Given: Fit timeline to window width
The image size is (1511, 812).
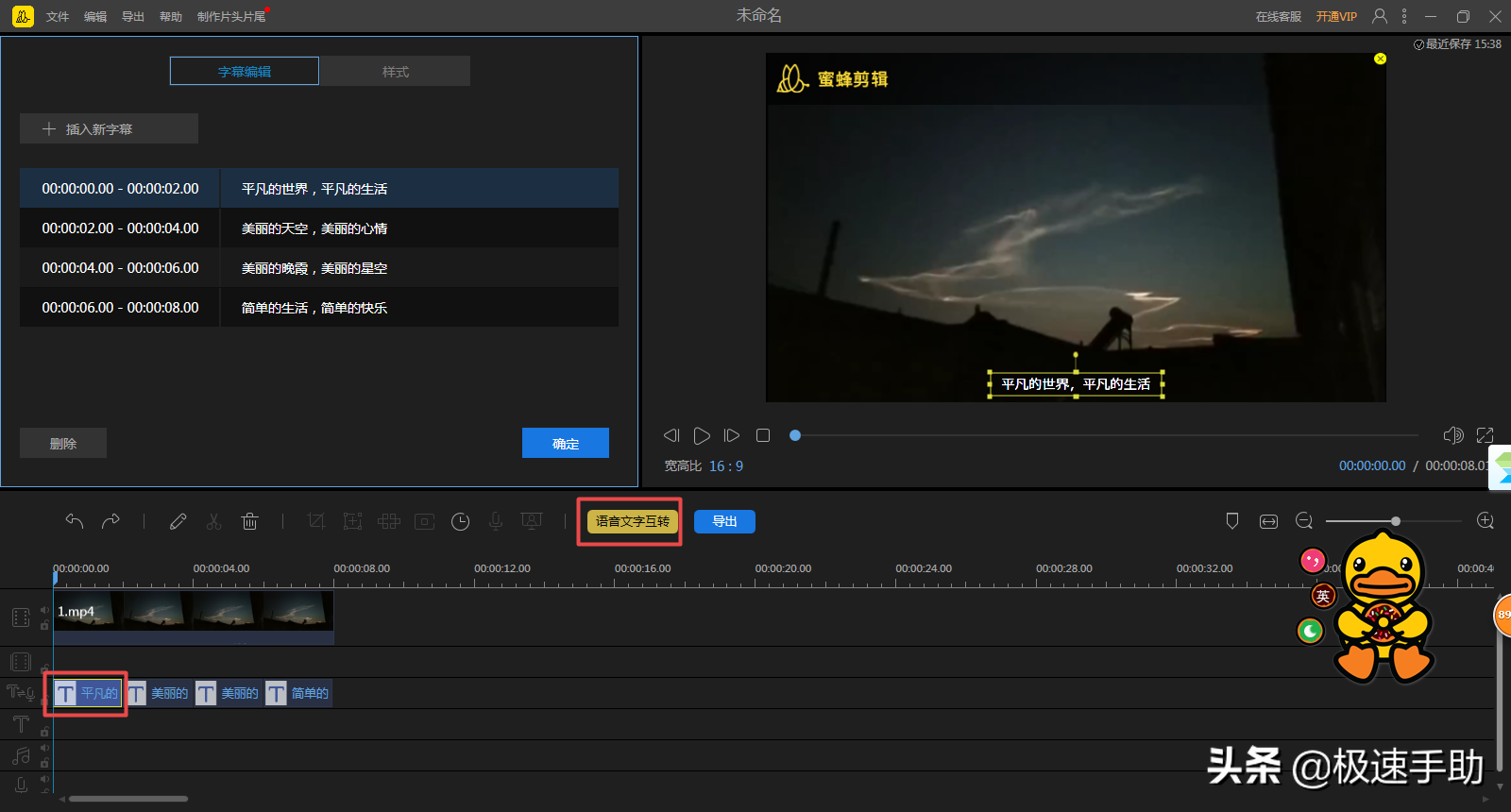Looking at the screenshot, I should pyautogui.click(x=1268, y=521).
